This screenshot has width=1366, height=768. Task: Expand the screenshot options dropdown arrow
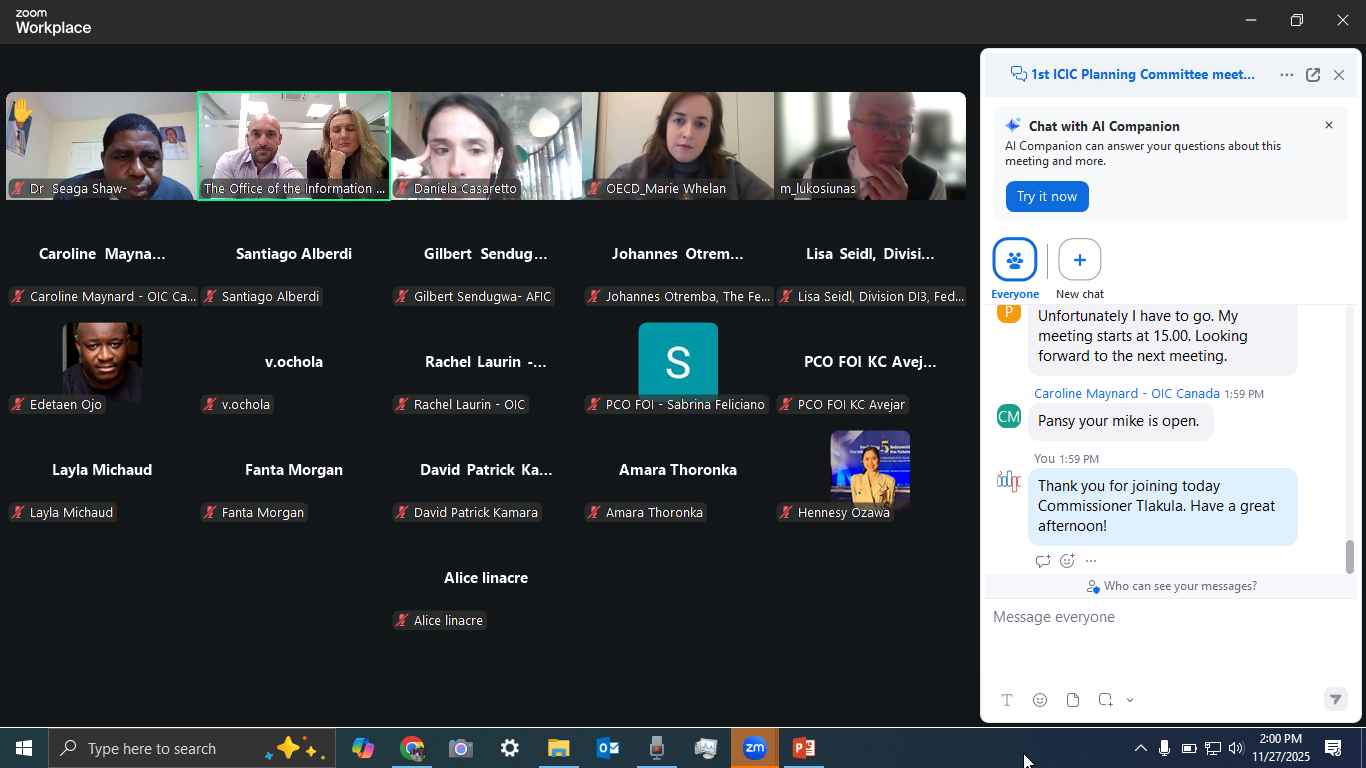[x=1130, y=700]
